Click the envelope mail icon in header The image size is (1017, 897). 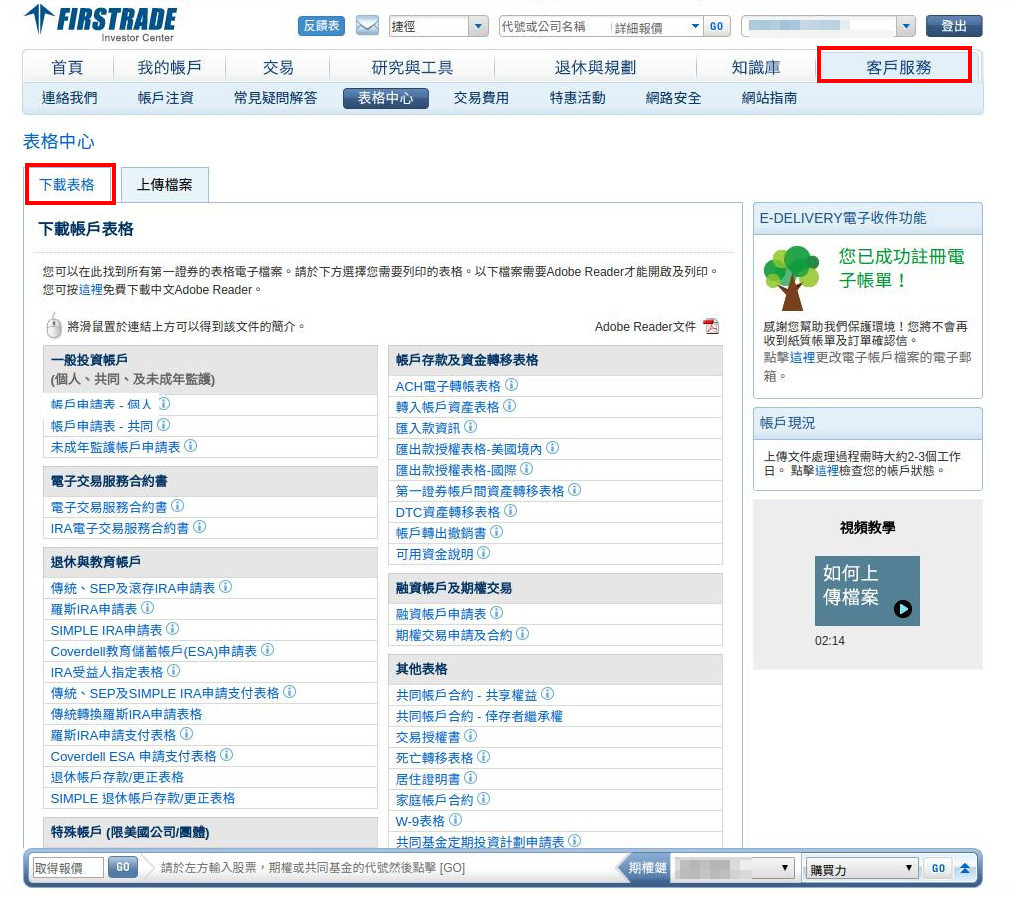pos(367,26)
